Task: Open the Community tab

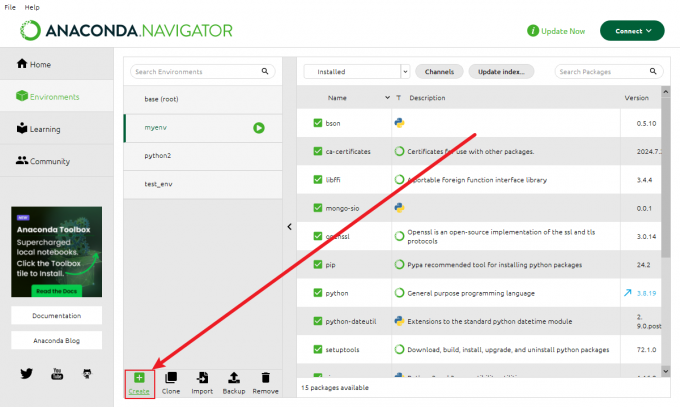Action: point(57,161)
